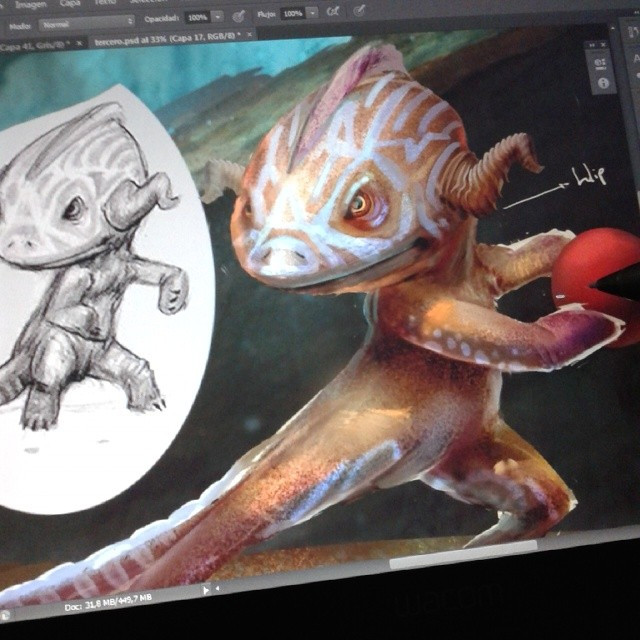Click the horizontal scrollbar left arrow
The image size is (640, 640).
pyautogui.click(x=218, y=588)
